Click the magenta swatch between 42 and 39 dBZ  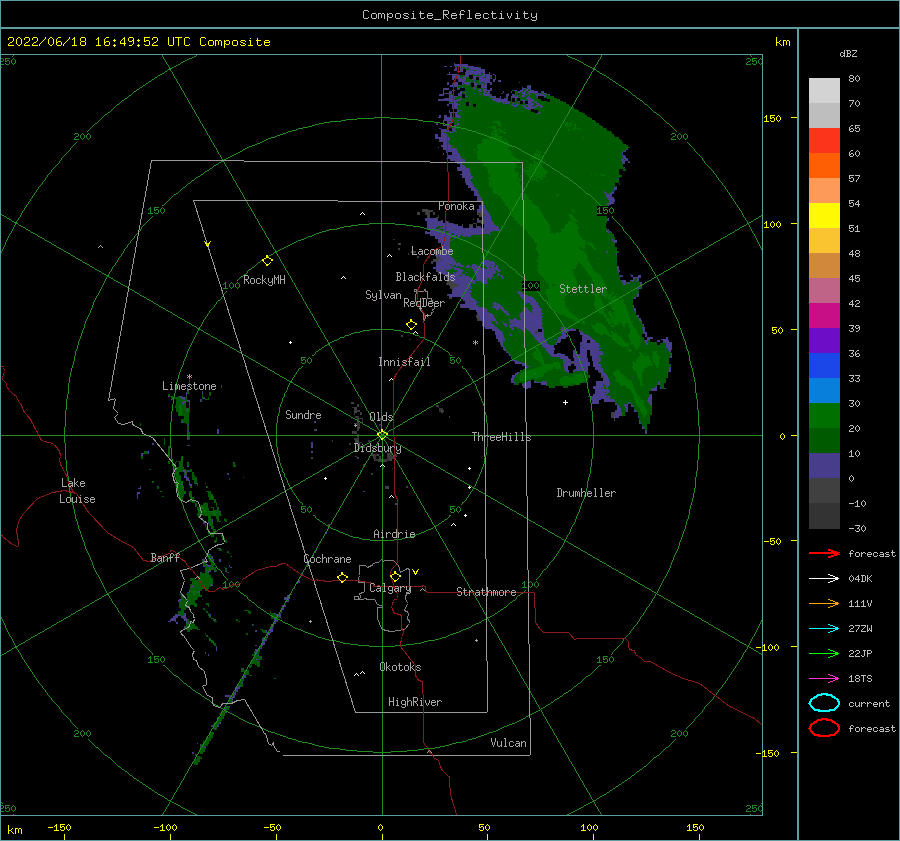click(824, 316)
